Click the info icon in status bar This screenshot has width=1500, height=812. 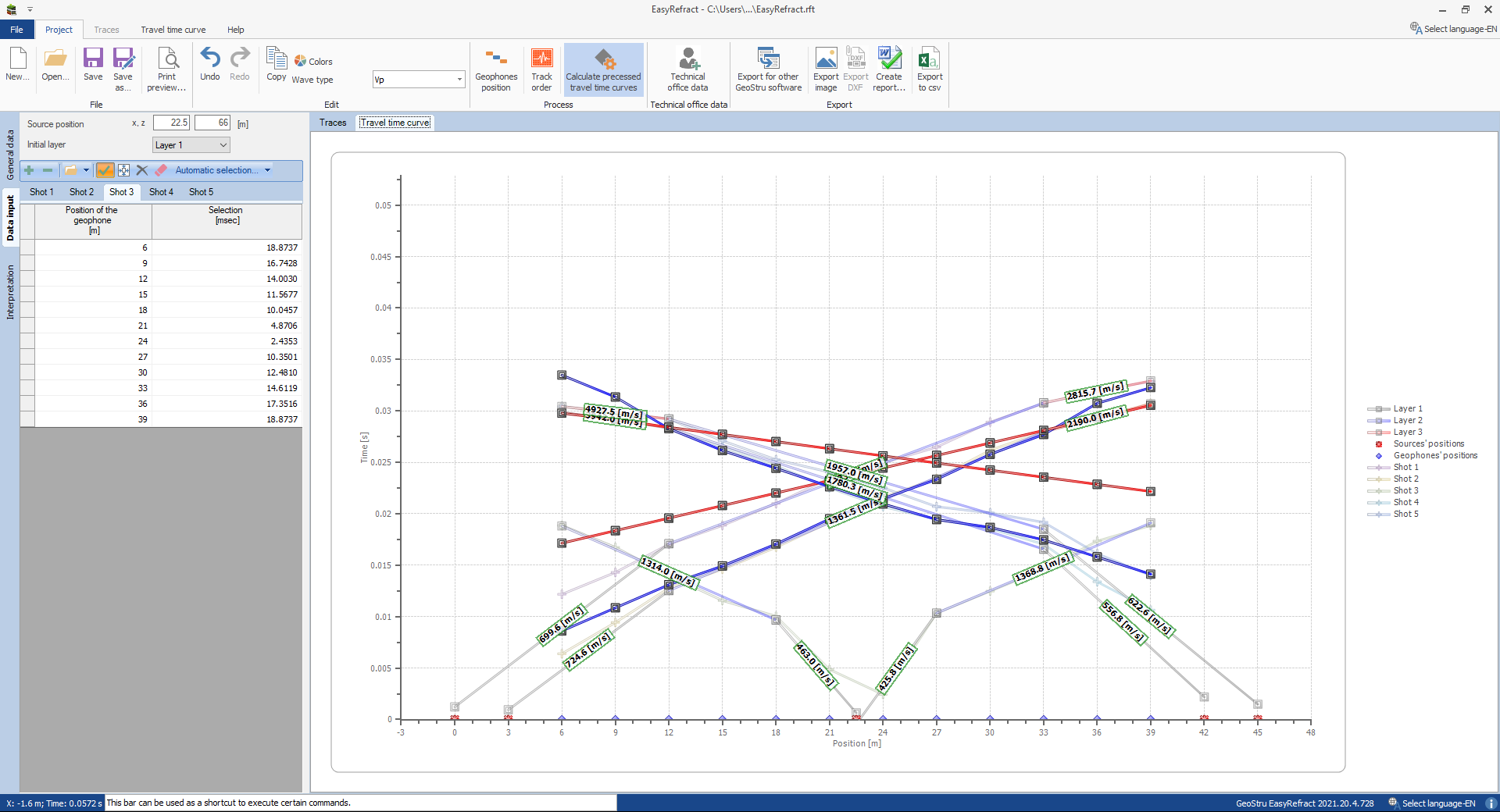click(1491, 803)
